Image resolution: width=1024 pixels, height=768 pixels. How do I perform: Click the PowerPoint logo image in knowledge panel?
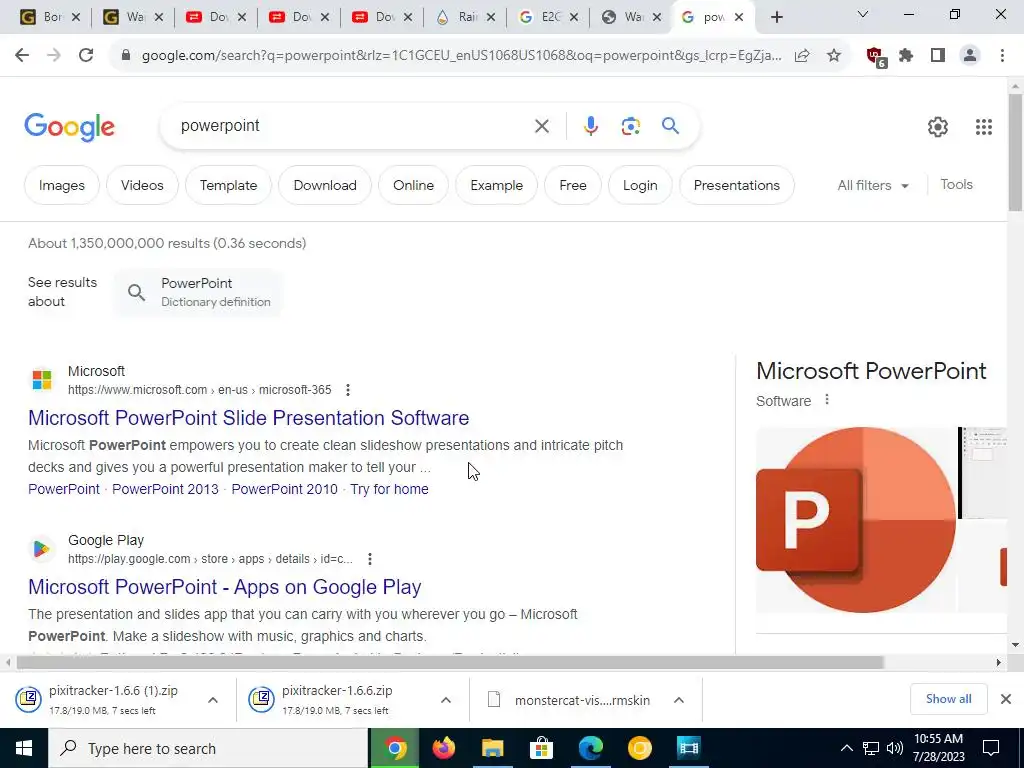point(856,520)
